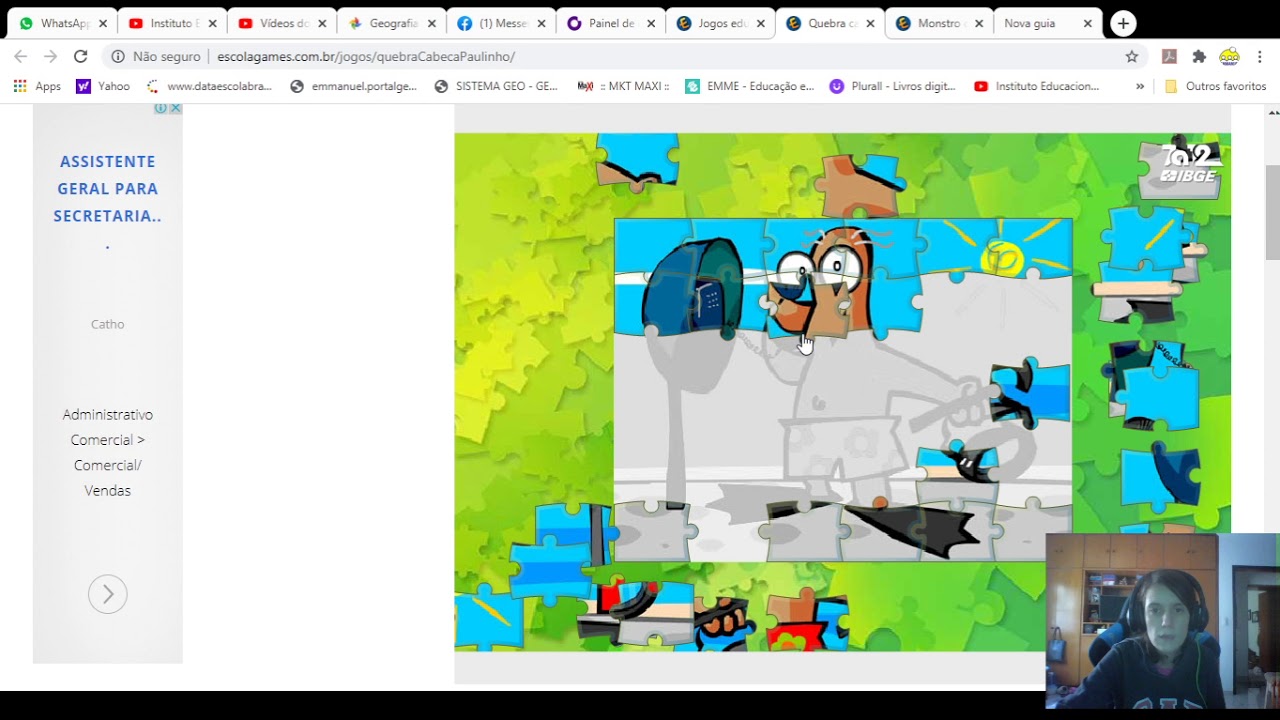Click the page vertical scrollbar
The width and height of the screenshot is (1280, 720).
[x=1271, y=210]
